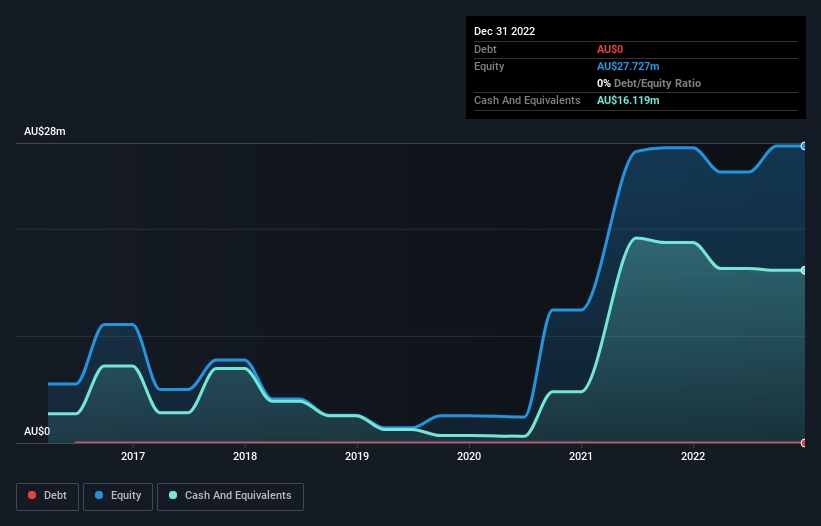Click the AU$16.119m cash value
Viewport: 821px width, 526px height.
628,100
